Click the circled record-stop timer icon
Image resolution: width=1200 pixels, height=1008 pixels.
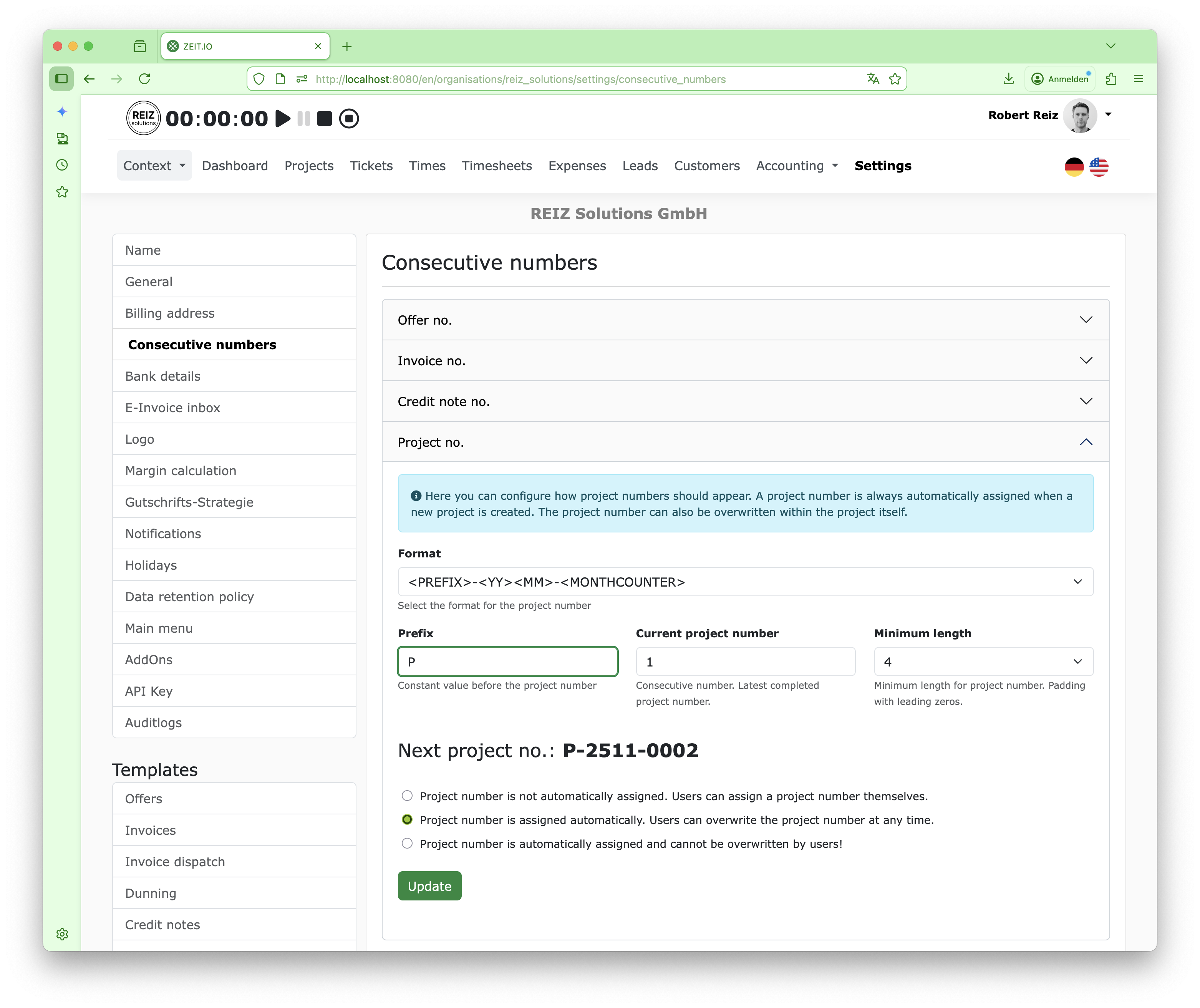click(349, 118)
